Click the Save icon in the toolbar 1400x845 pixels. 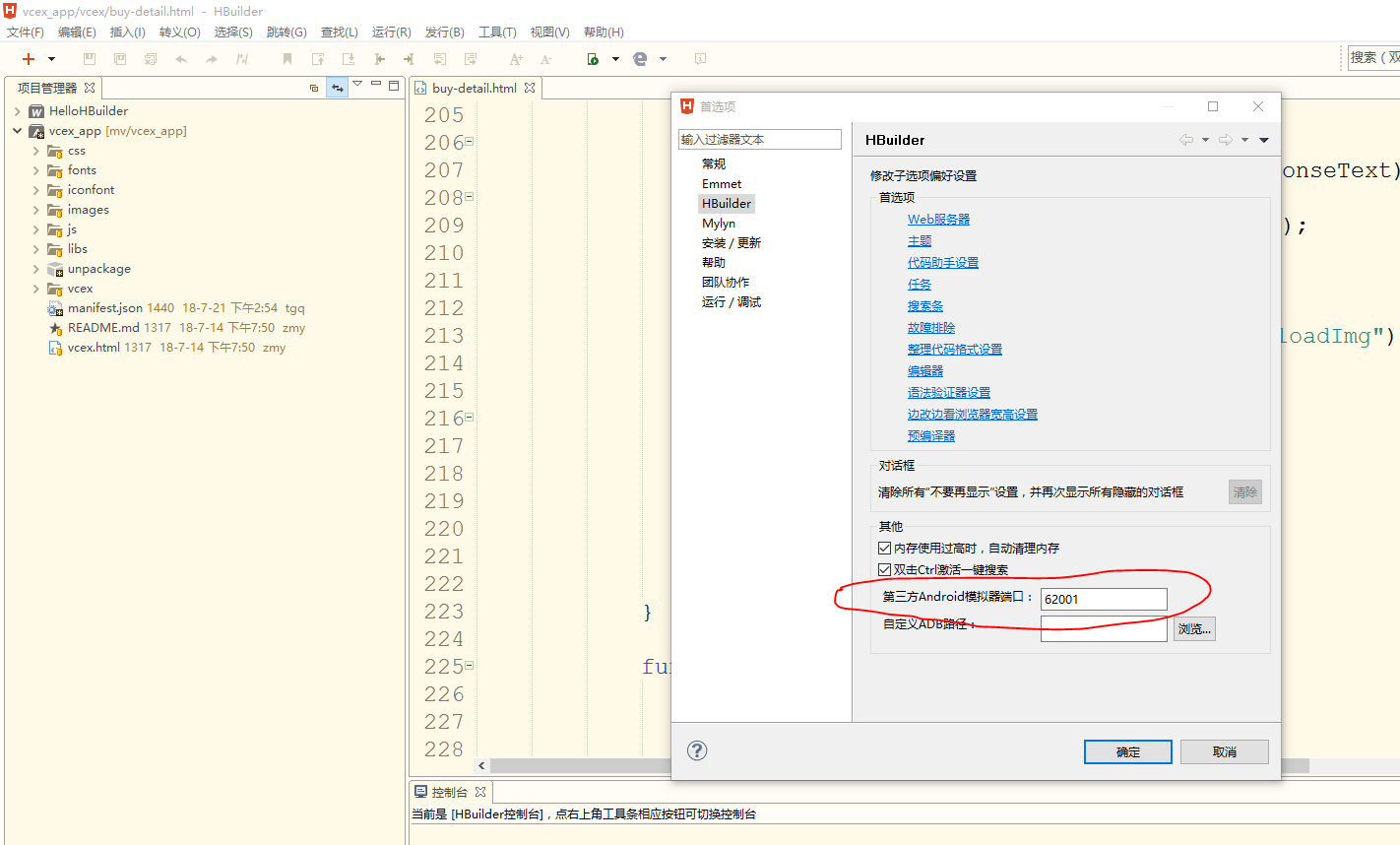pos(90,59)
